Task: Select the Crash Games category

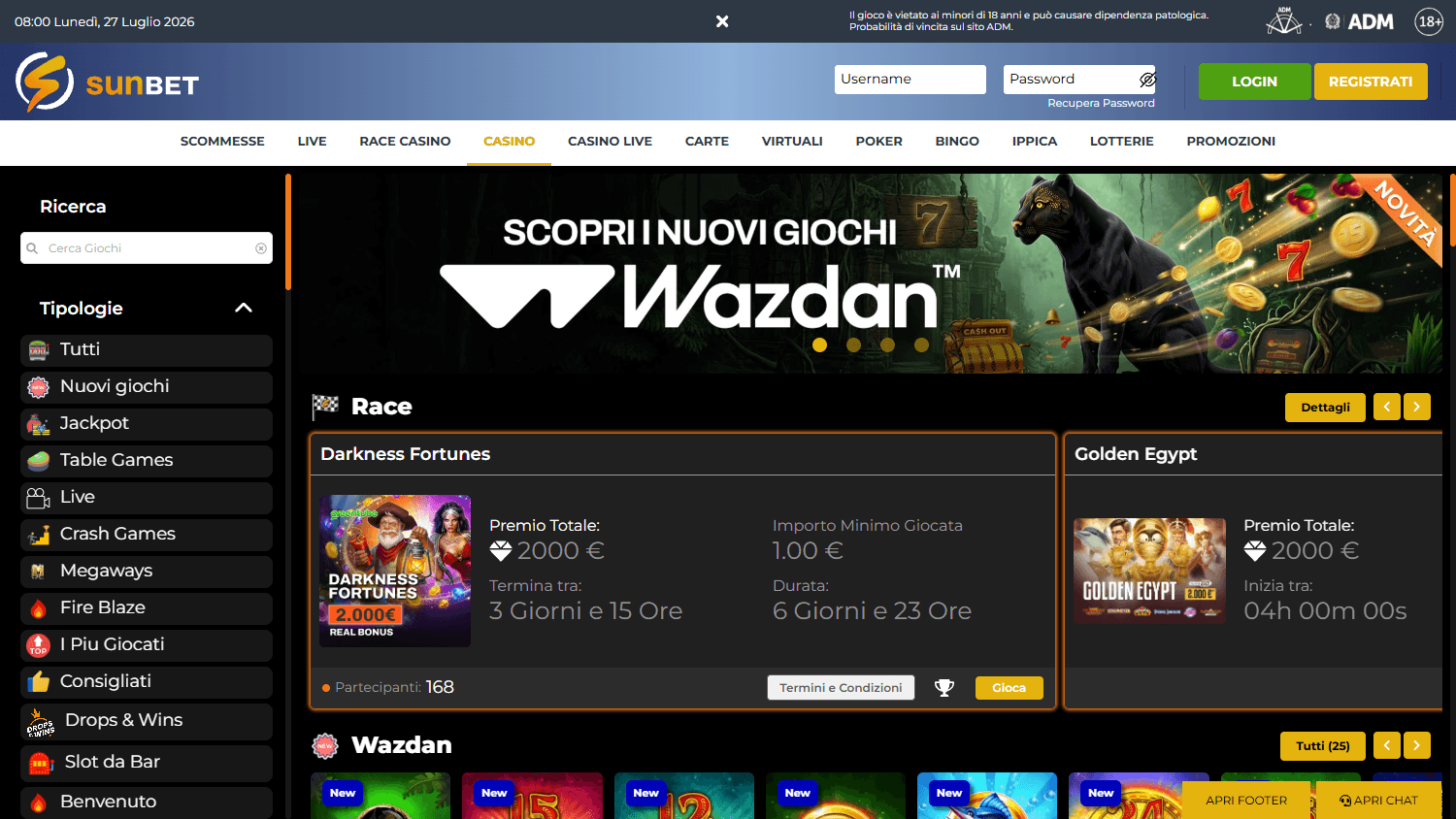Action: coord(147,535)
